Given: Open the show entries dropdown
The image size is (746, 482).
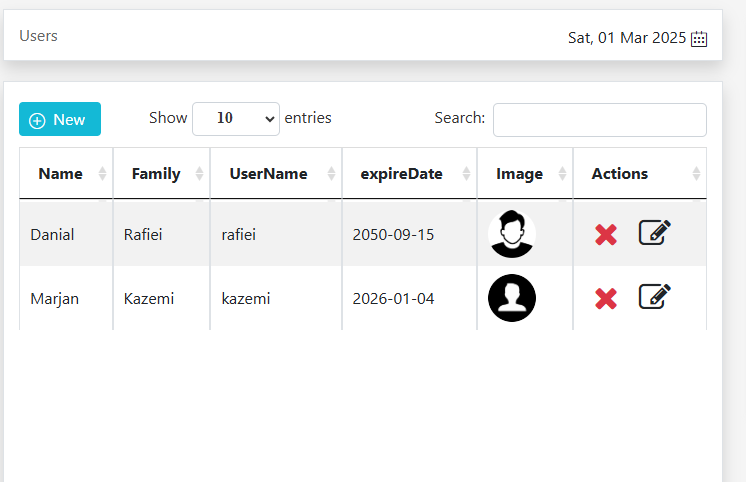Looking at the screenshot, I should click(x=236, y=118).
